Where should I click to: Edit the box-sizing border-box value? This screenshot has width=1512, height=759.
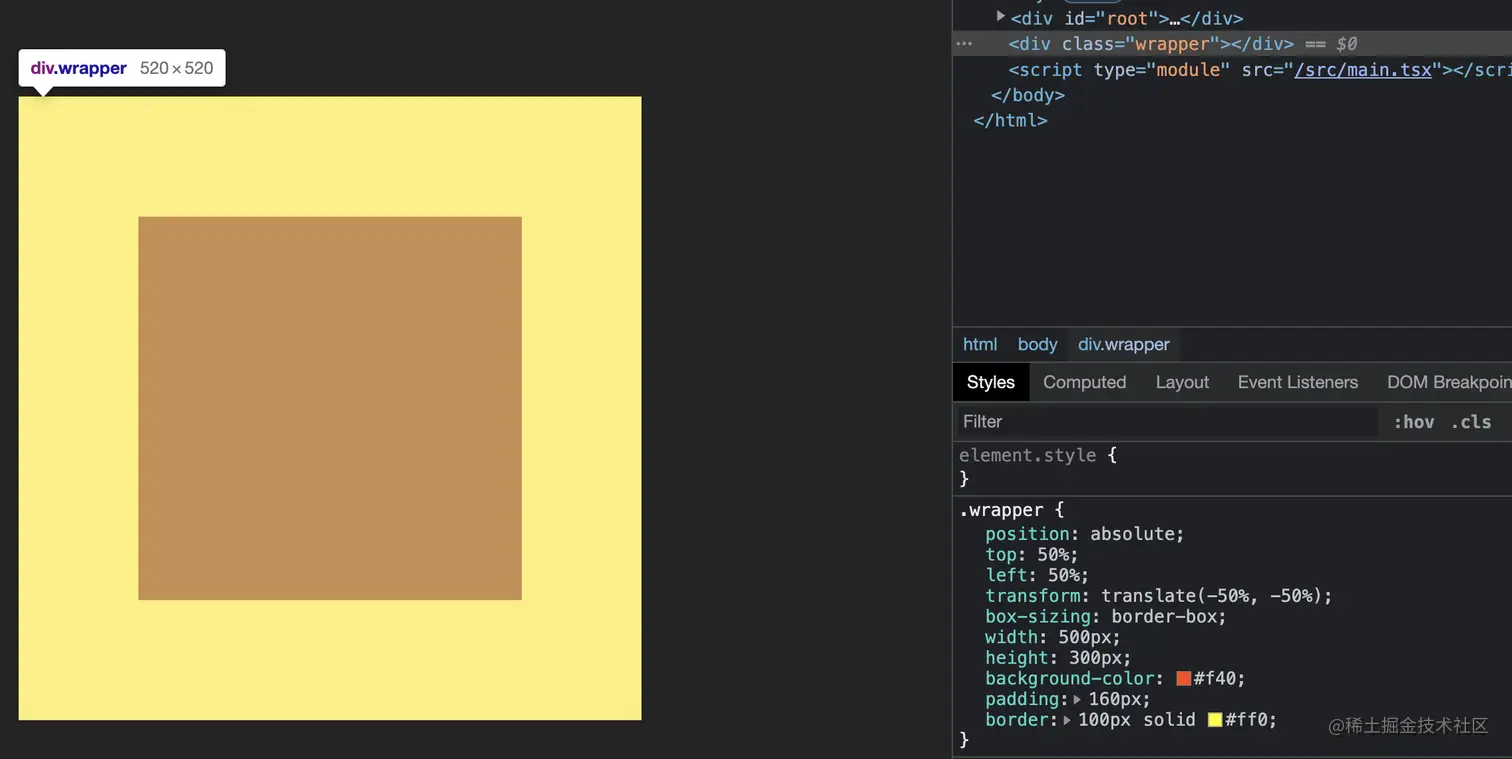coord(1163,617)
